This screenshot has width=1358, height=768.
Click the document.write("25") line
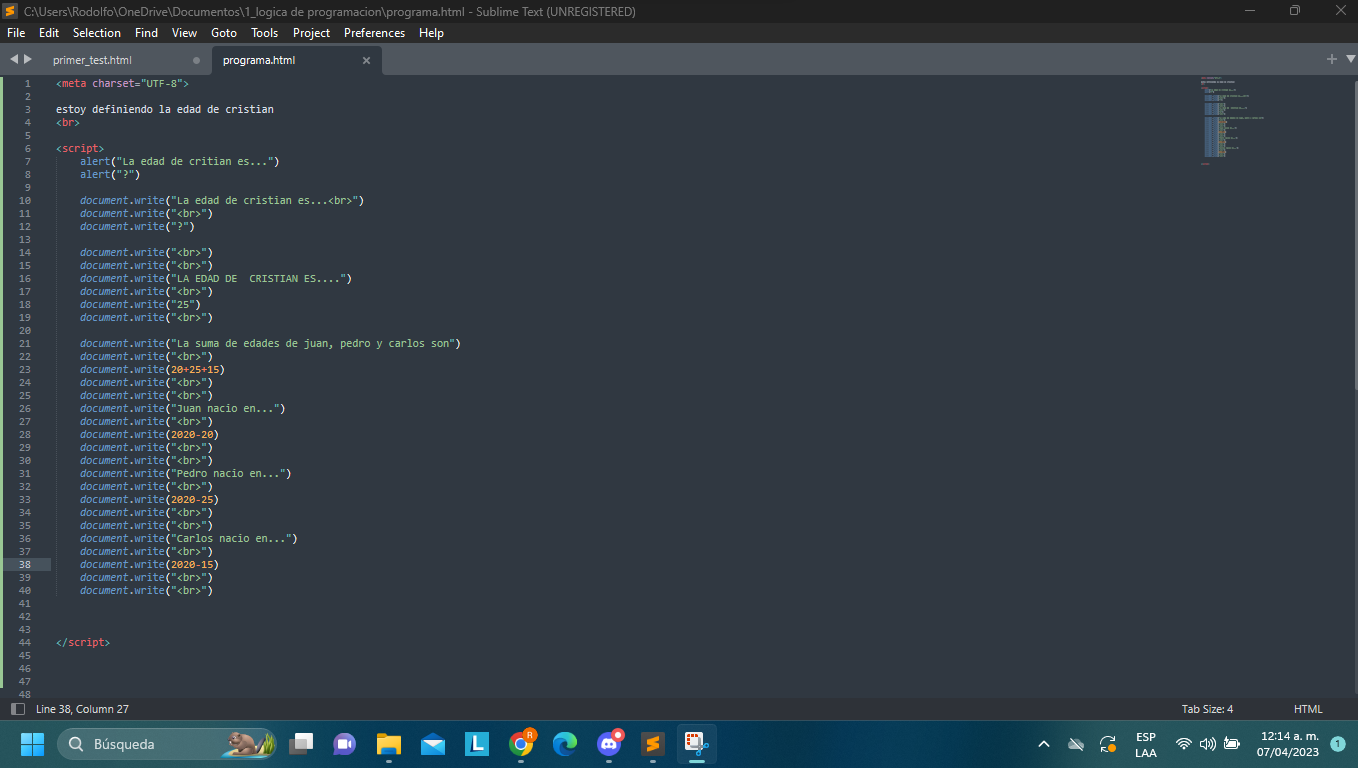pyautogui.click(x=140, y=304)
